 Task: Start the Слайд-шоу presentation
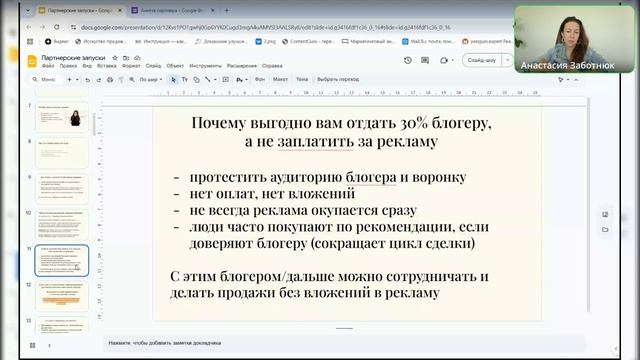(x=482, y=60)
